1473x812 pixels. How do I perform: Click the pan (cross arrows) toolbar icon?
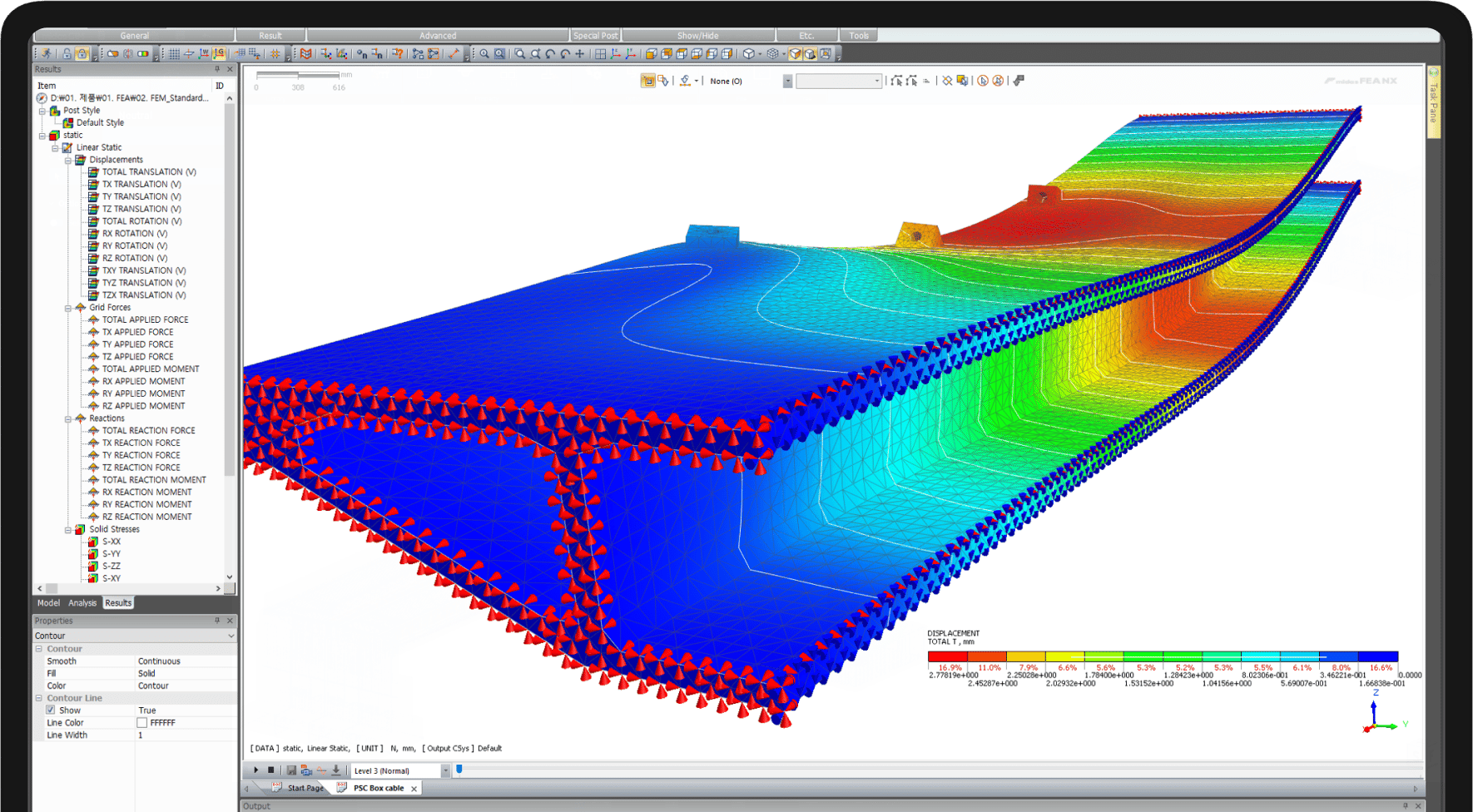[580, 54]
